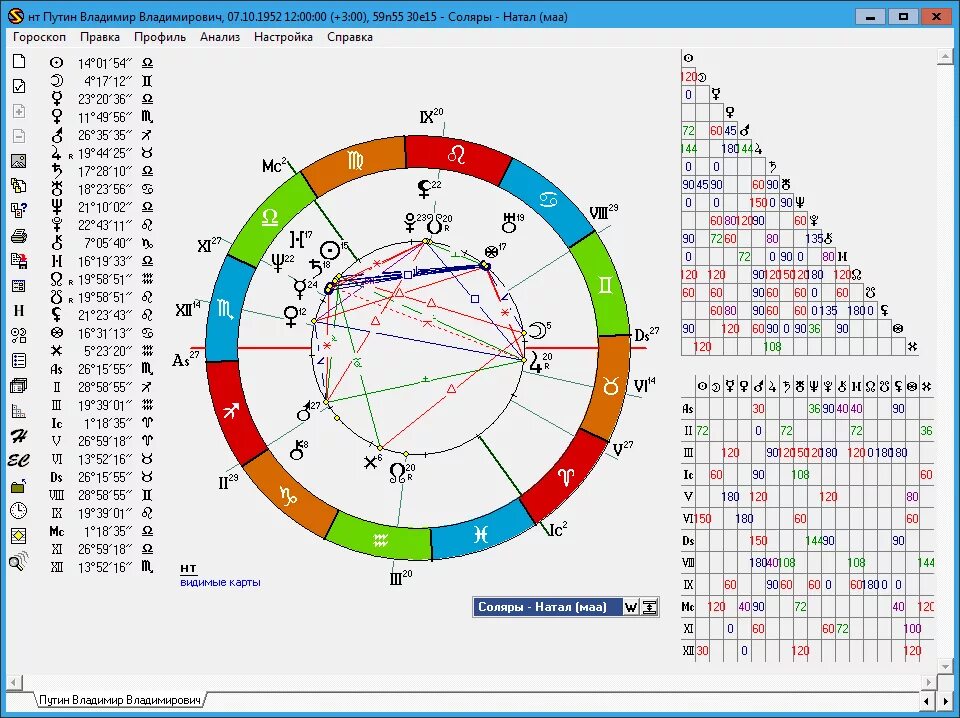Image resolution: width=960 pixels, height=718 pixels.
Task: Click the magnifier search icon
Action: click(x=19, y=561)
